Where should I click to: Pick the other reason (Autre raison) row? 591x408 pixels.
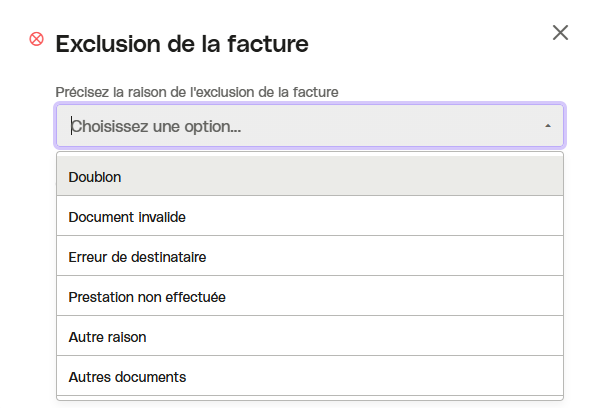point(309,337)
